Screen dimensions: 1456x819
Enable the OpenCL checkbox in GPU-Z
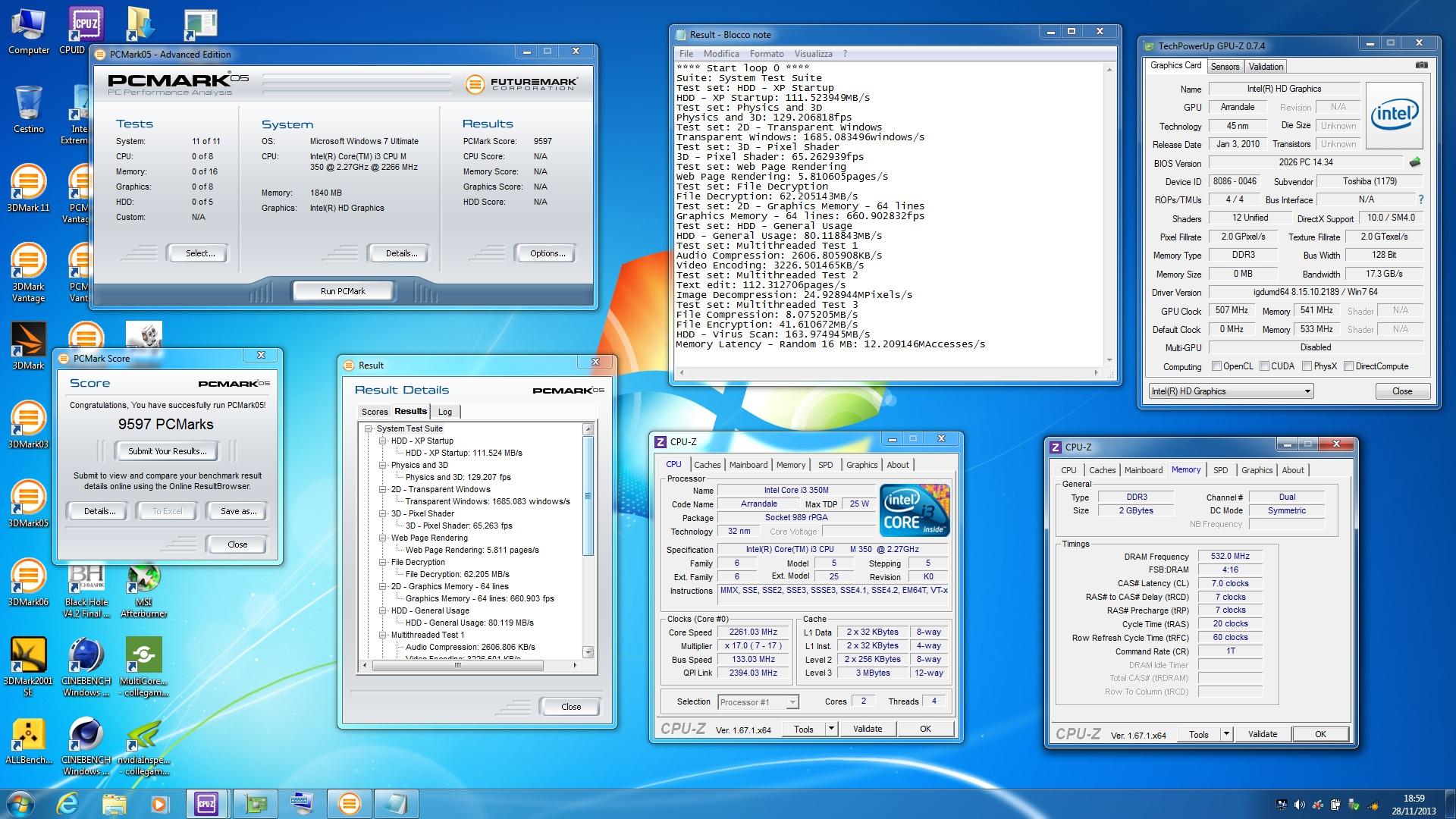click(1216, 366)
